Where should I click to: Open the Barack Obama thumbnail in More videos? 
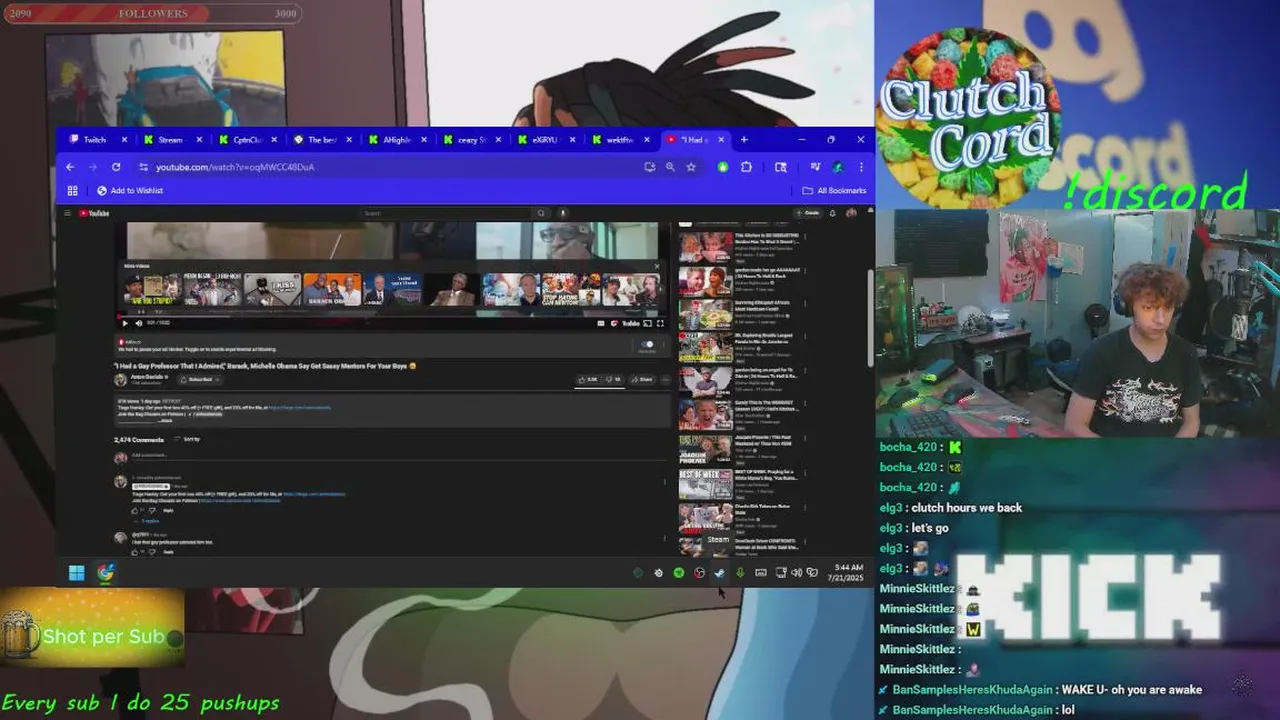pos(332,290)
